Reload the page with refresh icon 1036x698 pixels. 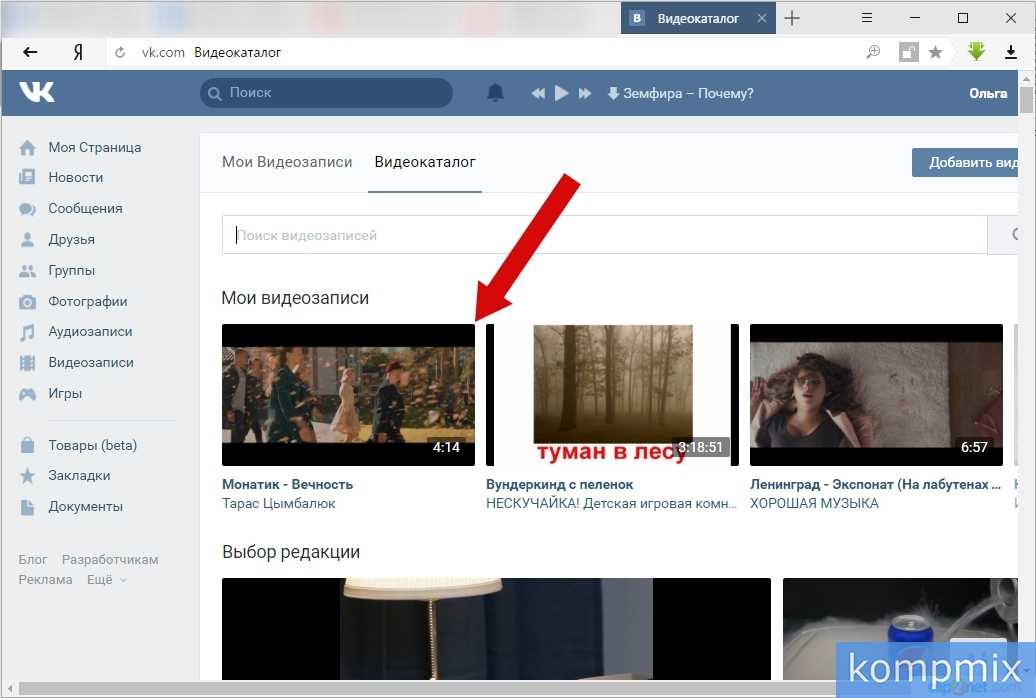coord(120,52)
